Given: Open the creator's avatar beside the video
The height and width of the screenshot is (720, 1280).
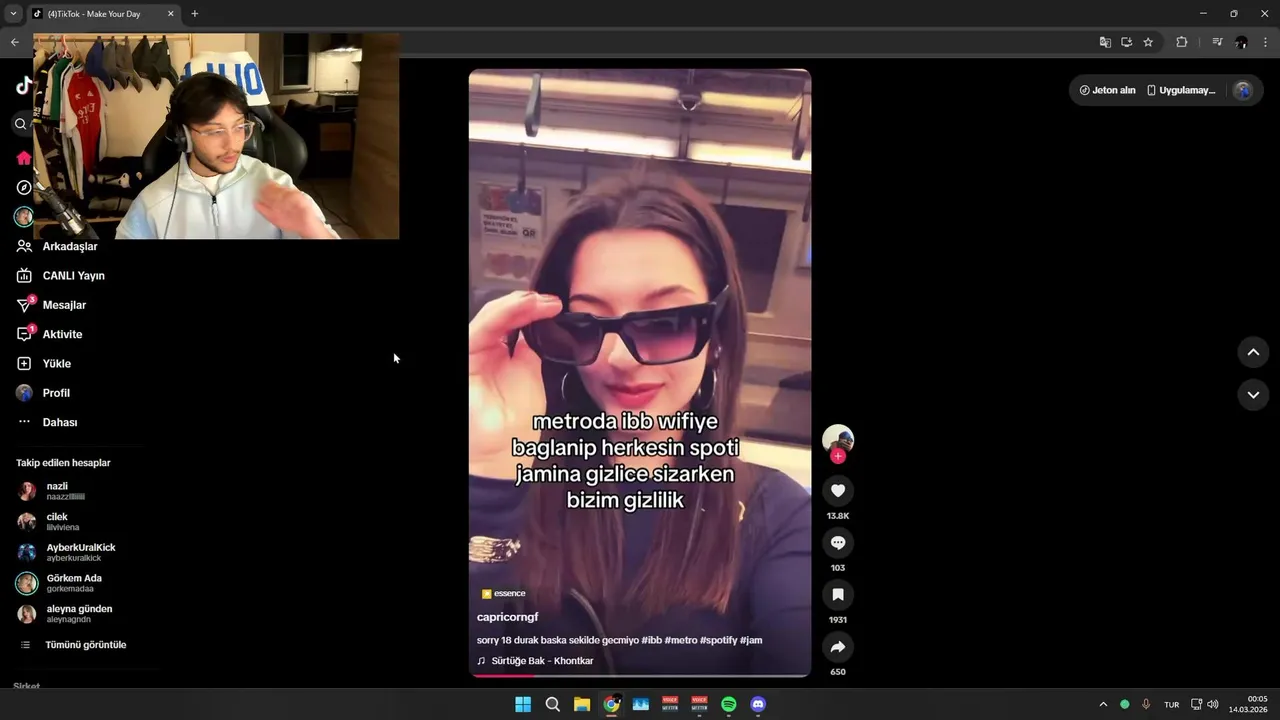Looking at the screenshot, I should coord(838,439).
